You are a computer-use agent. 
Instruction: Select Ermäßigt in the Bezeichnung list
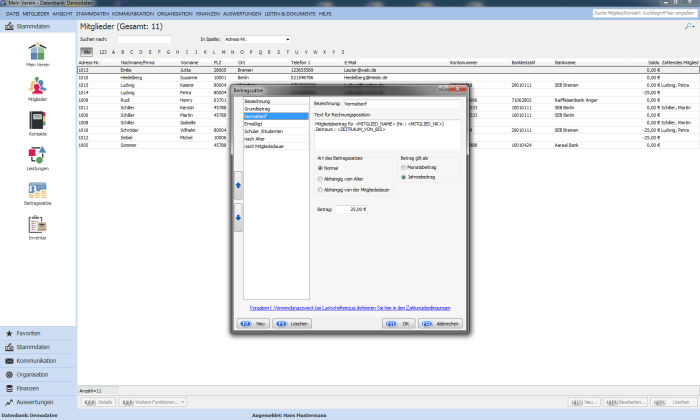256,124
